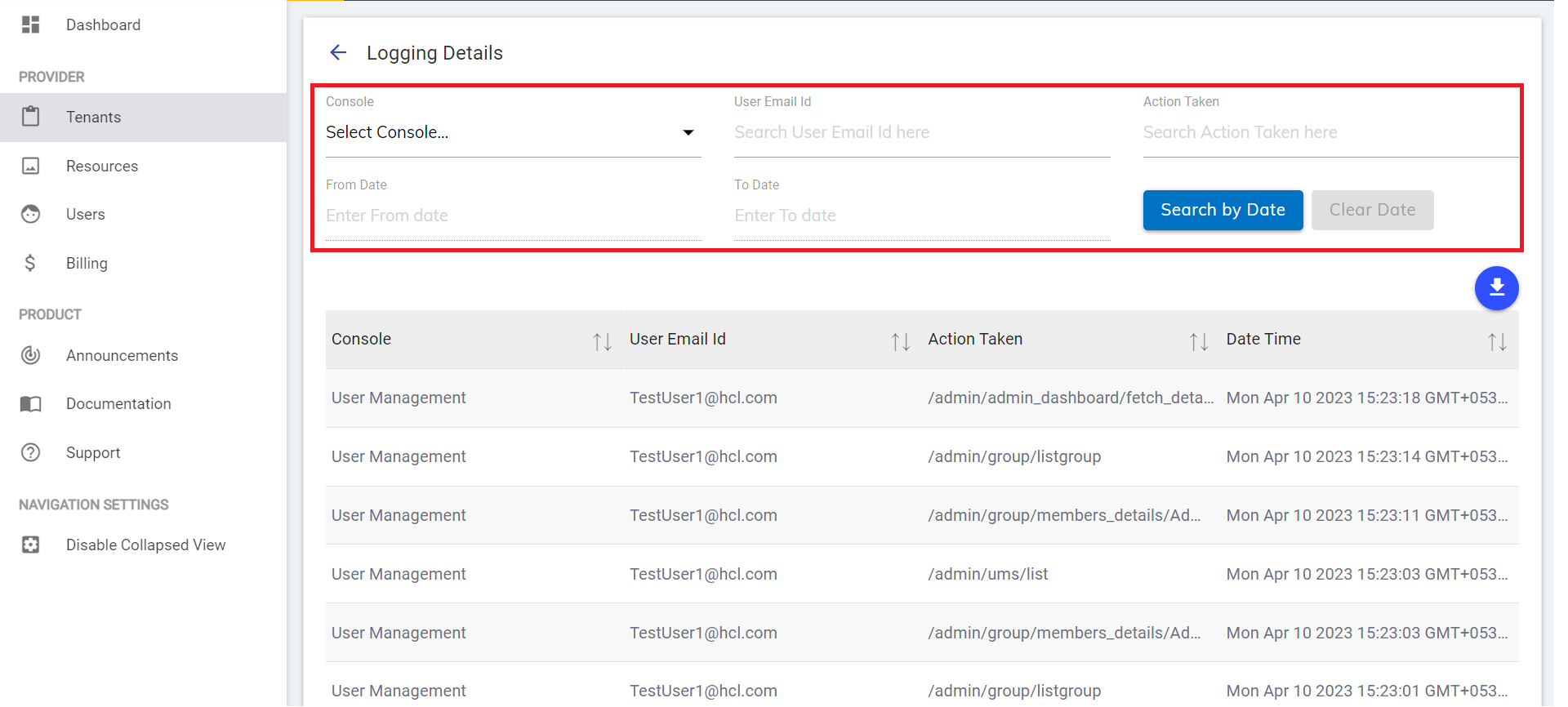
Task: Click the To Date input field
Action: coord(922,216)
